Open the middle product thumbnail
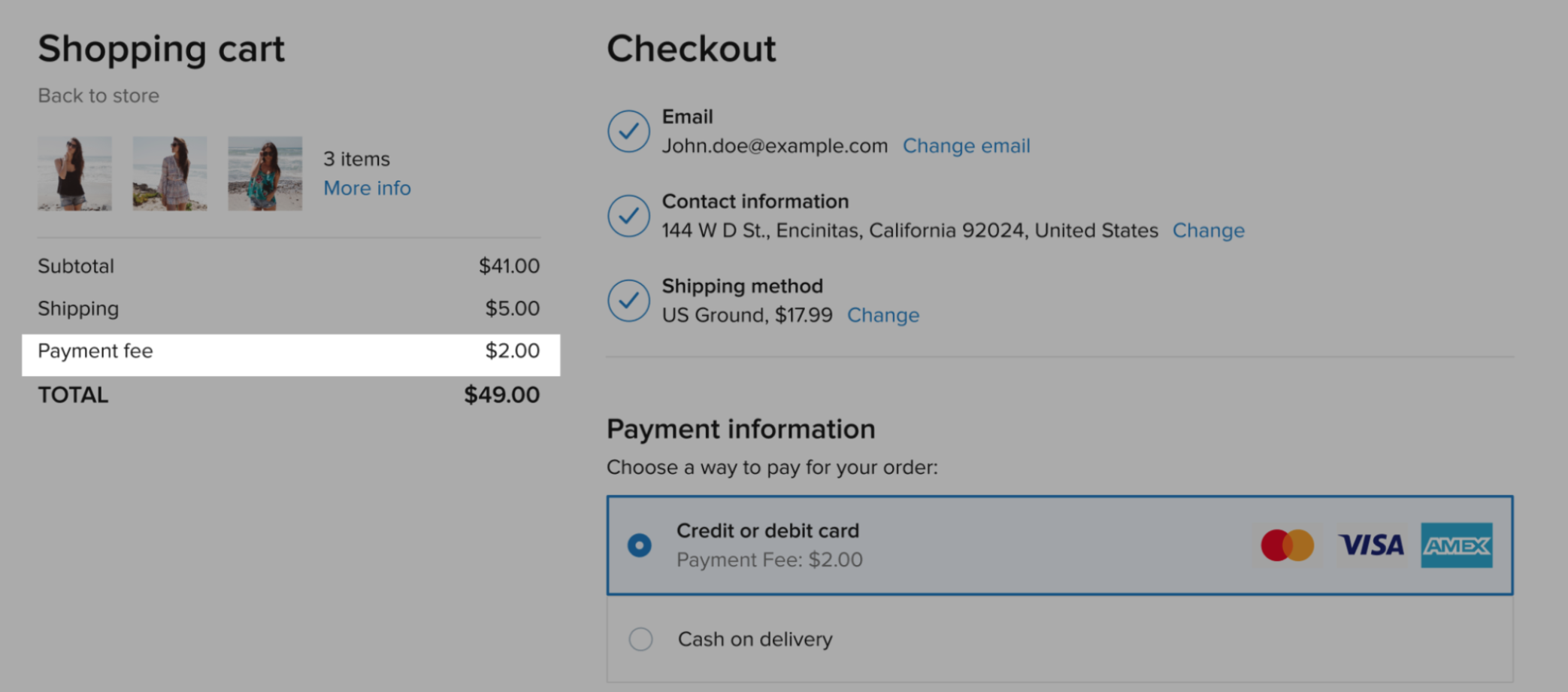 (x=170, y=174)
